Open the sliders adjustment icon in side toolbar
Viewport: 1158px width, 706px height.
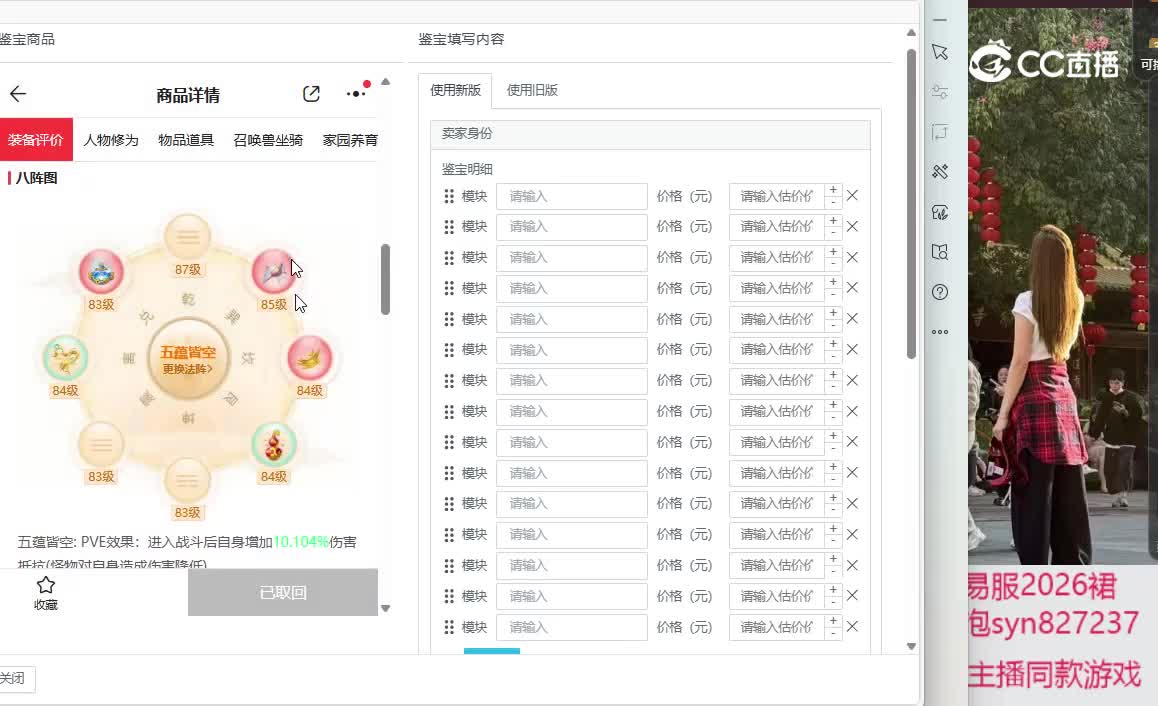coord(939,92)
